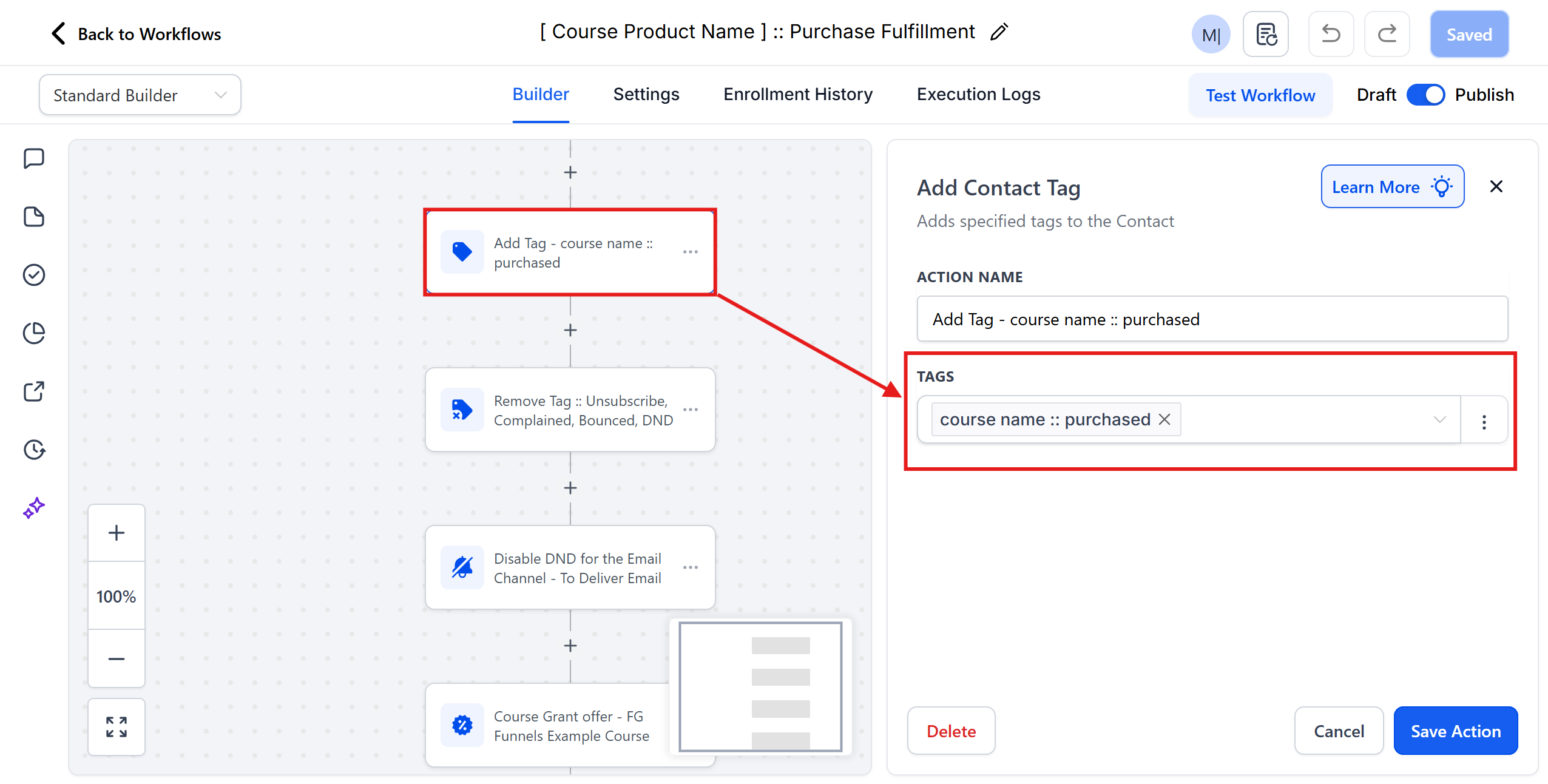This screenshot has width=1548, height=784.
Task: Click the fit-to-screen expand icon
Action: coord(116,726)
